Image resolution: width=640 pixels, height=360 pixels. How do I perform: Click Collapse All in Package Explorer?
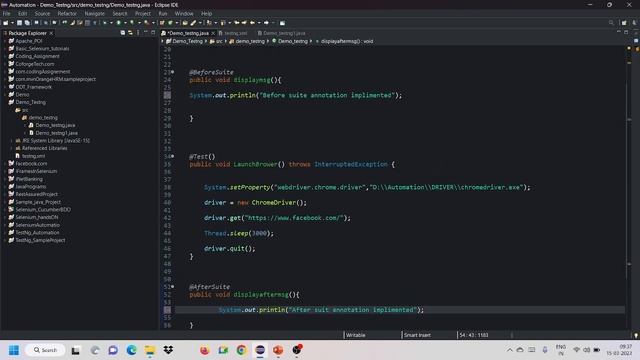(x=122, y=33)
